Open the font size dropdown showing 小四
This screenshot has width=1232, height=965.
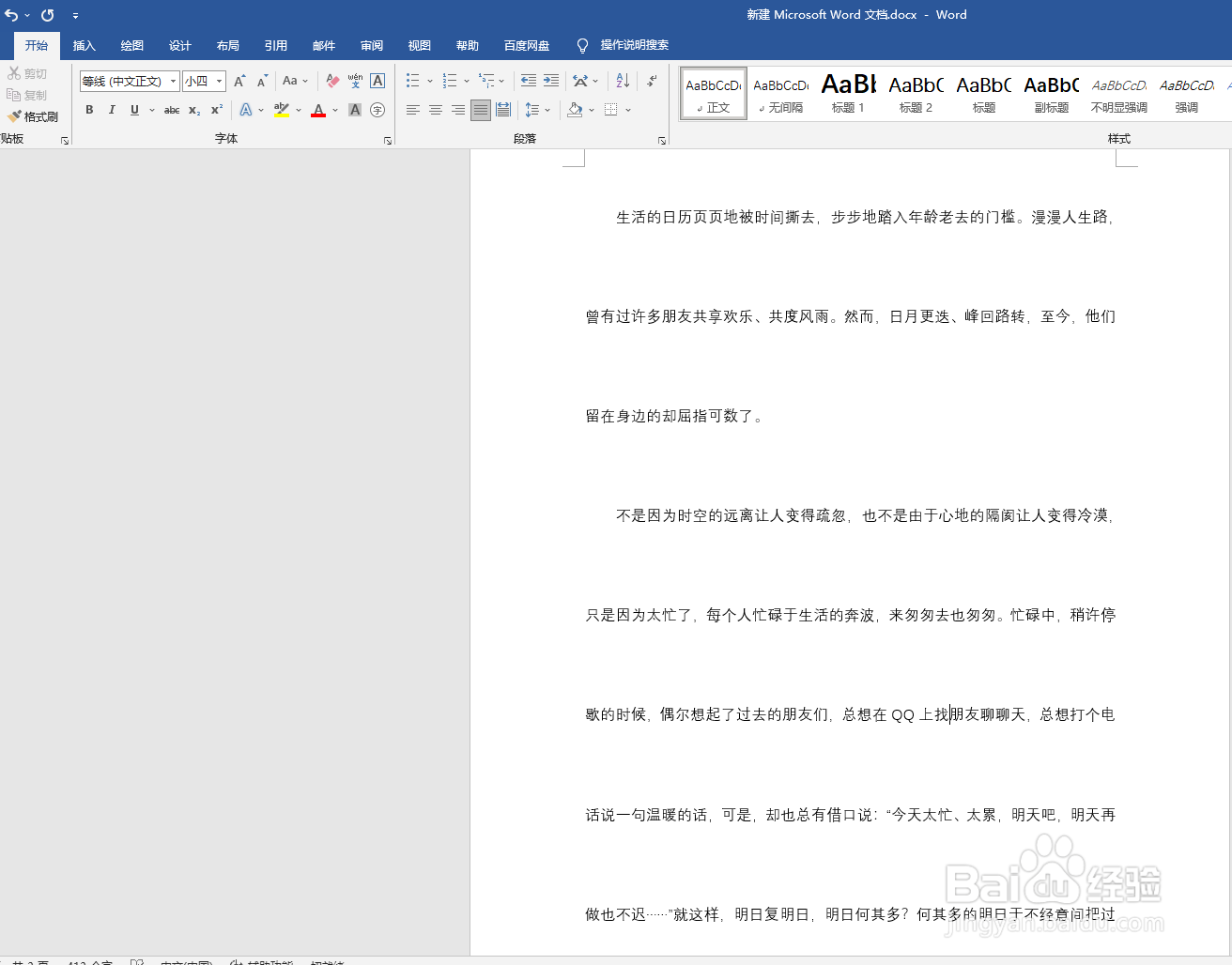coord(220,82)
